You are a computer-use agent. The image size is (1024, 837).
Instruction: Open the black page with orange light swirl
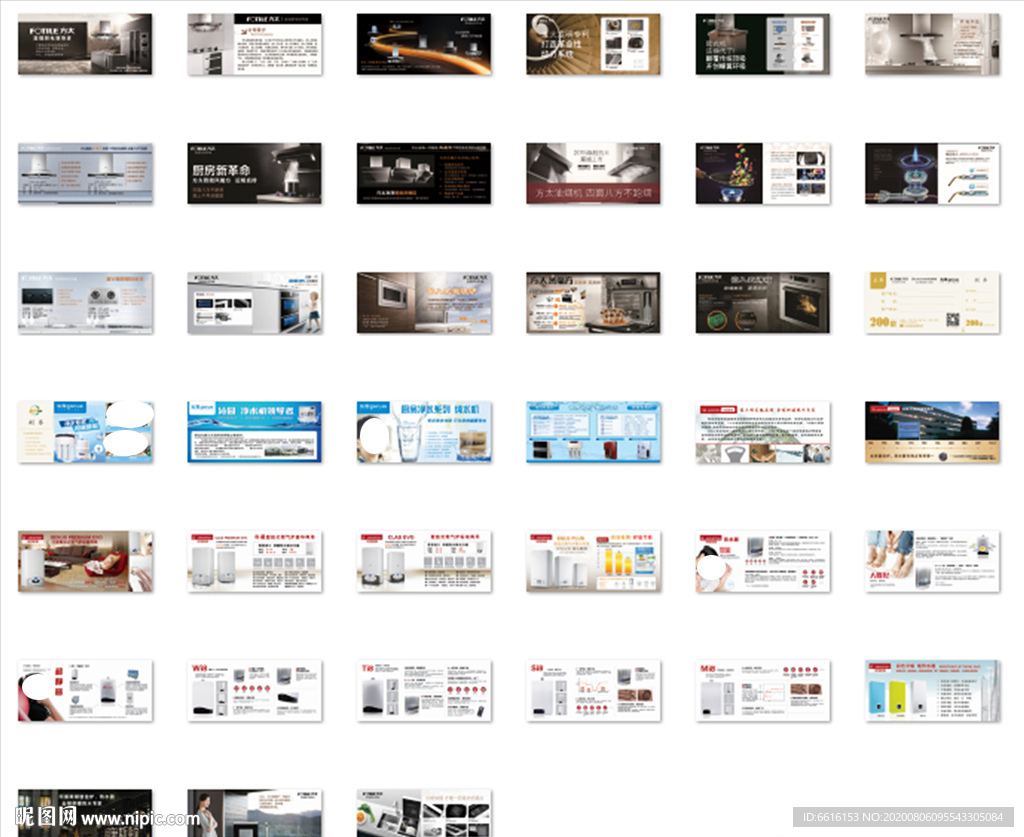click(x=424, y=44)
